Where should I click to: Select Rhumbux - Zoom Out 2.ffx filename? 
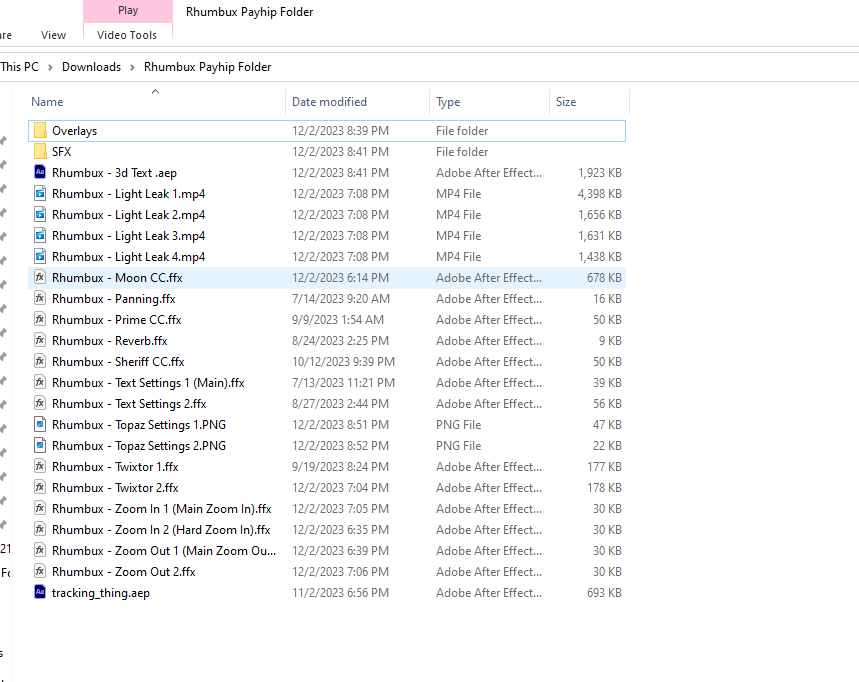click(124, 572)
